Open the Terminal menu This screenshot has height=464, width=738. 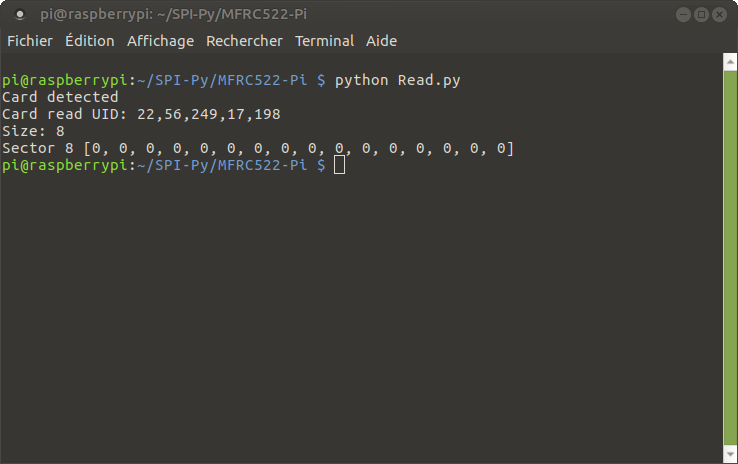(324, 41)
